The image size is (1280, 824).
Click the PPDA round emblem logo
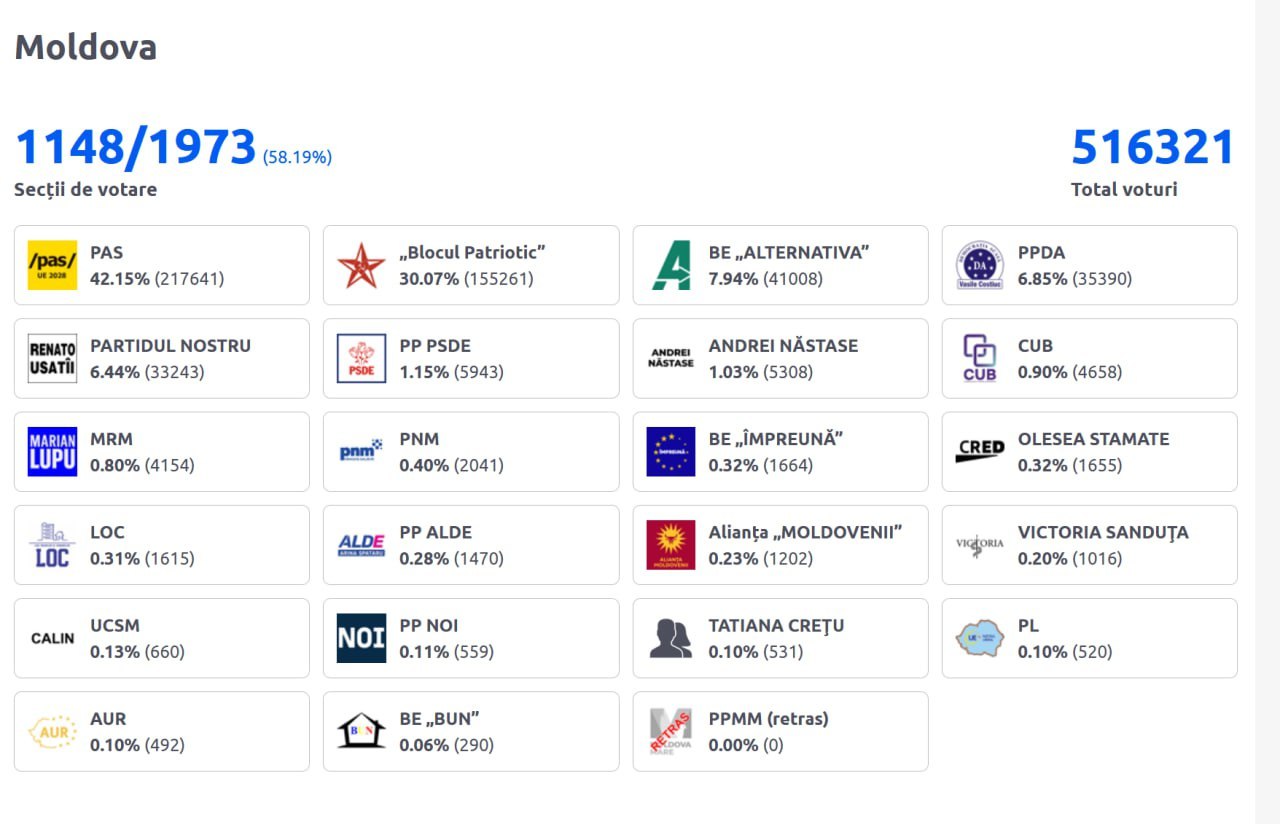click(x=979, y=266)
